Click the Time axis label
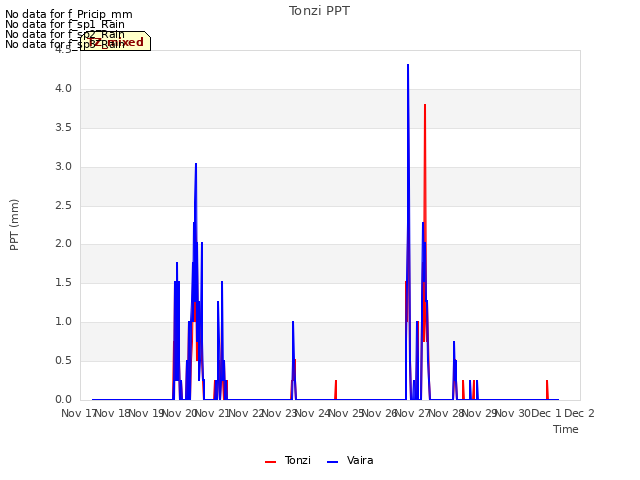 point(566,429)
